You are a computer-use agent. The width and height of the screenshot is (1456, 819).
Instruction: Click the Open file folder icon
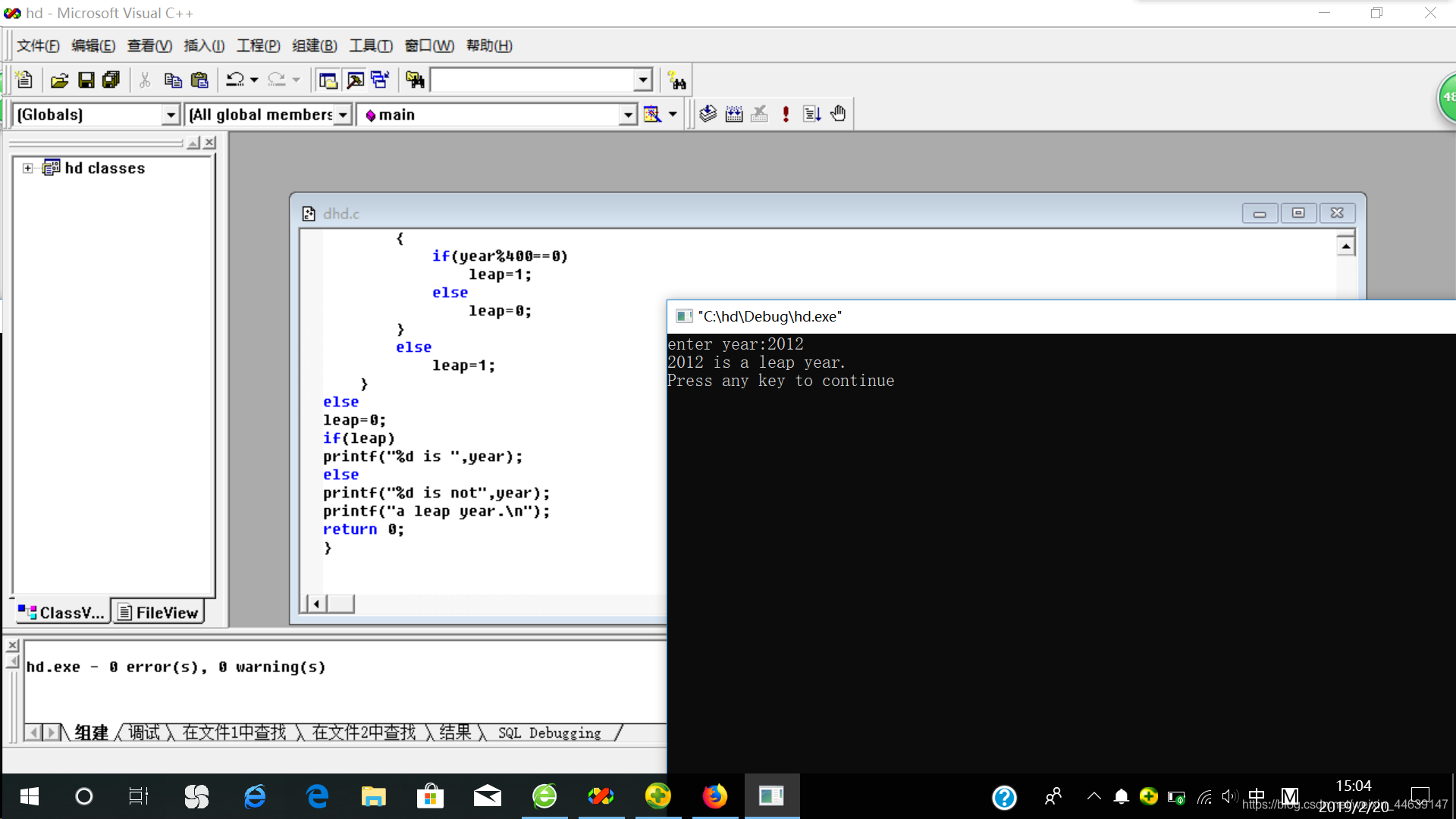pyautogui.click(x=59, y=80)
